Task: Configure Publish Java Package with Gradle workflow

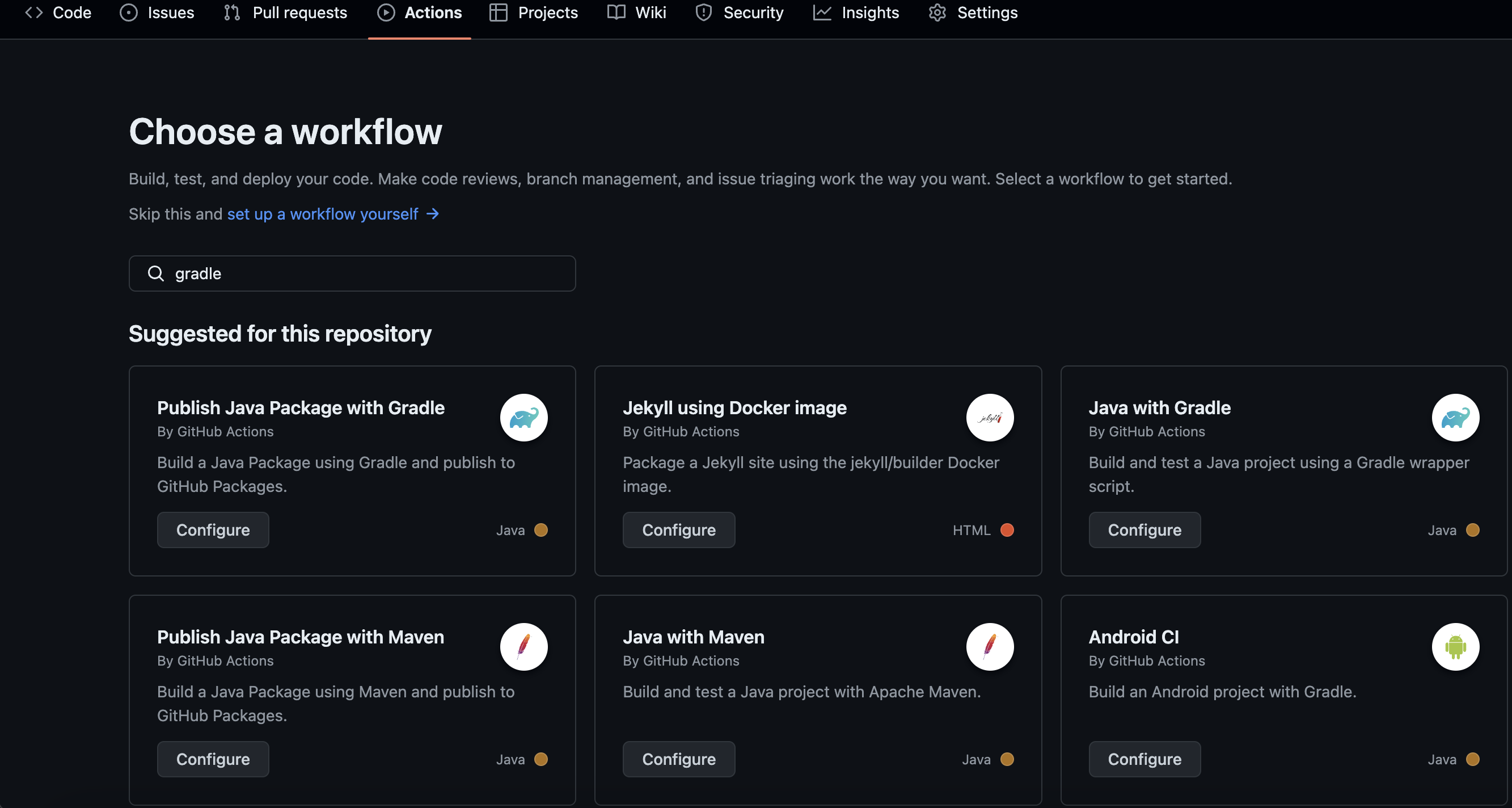Action: pyautogui.click(x=213, y=529)
